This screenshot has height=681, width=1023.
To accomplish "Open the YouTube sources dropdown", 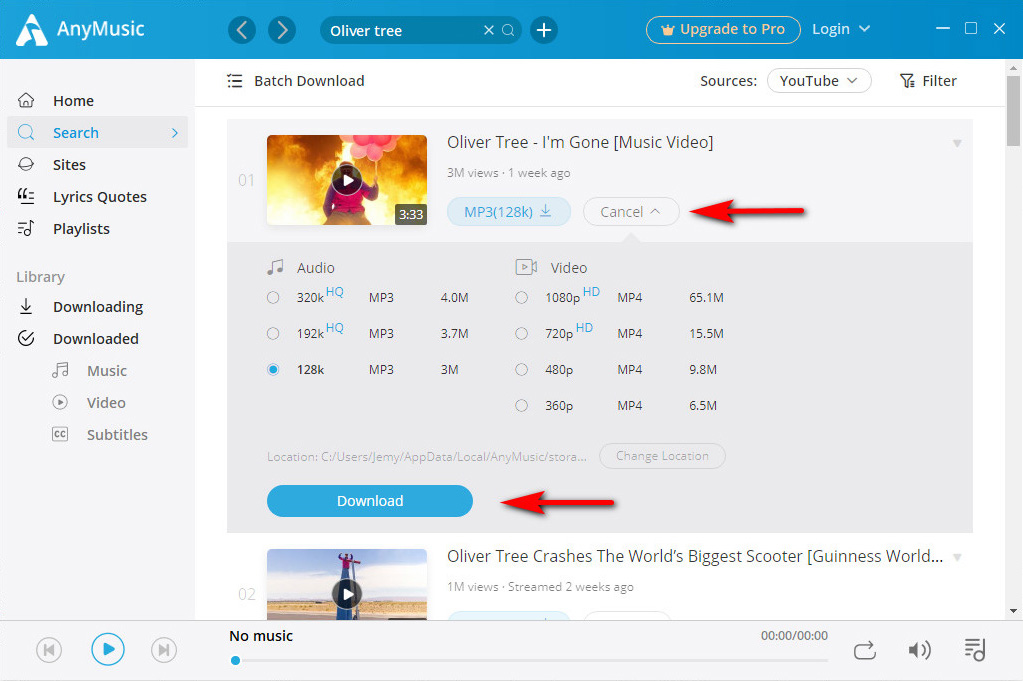I will 819,81.
